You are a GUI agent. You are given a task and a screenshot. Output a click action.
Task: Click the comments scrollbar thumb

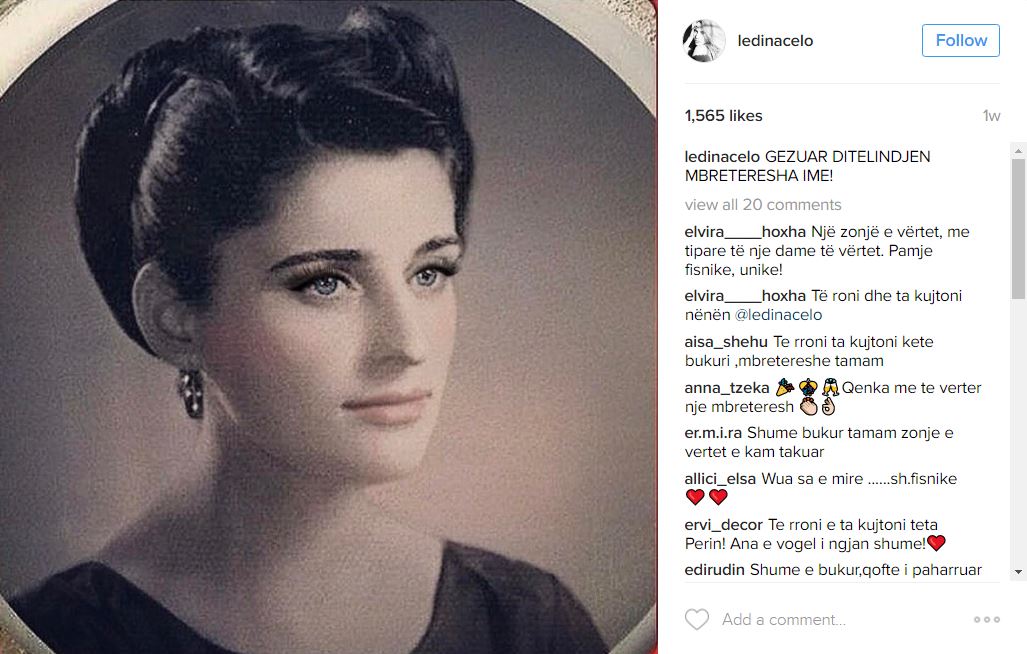[x=1018, y=228]
